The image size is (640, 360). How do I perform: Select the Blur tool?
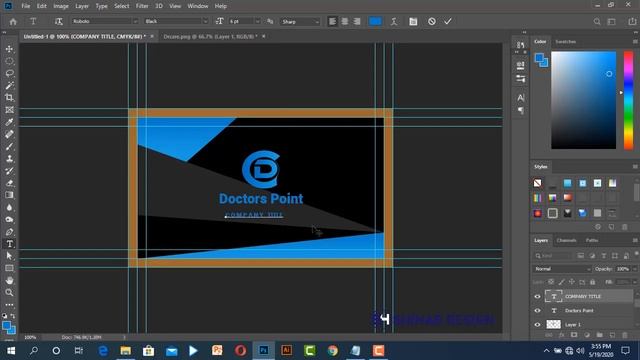pyautogui.click(x=9, y=207)
